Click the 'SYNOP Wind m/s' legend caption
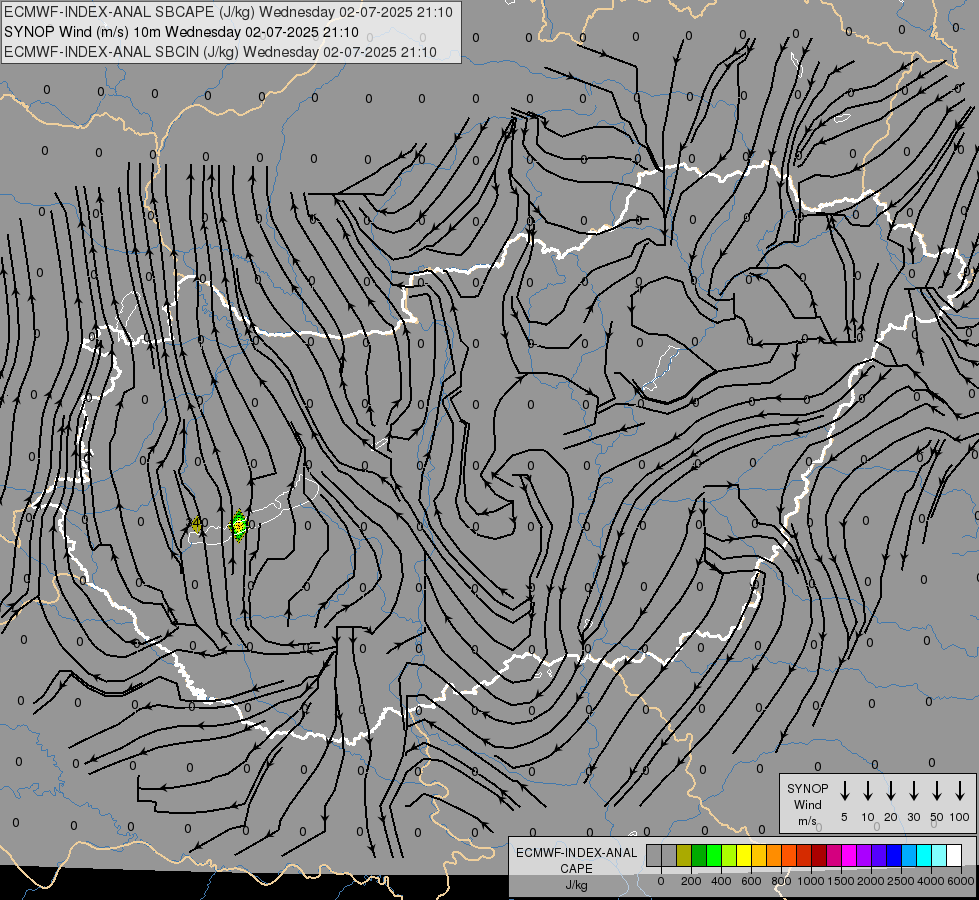 point(807,804)
